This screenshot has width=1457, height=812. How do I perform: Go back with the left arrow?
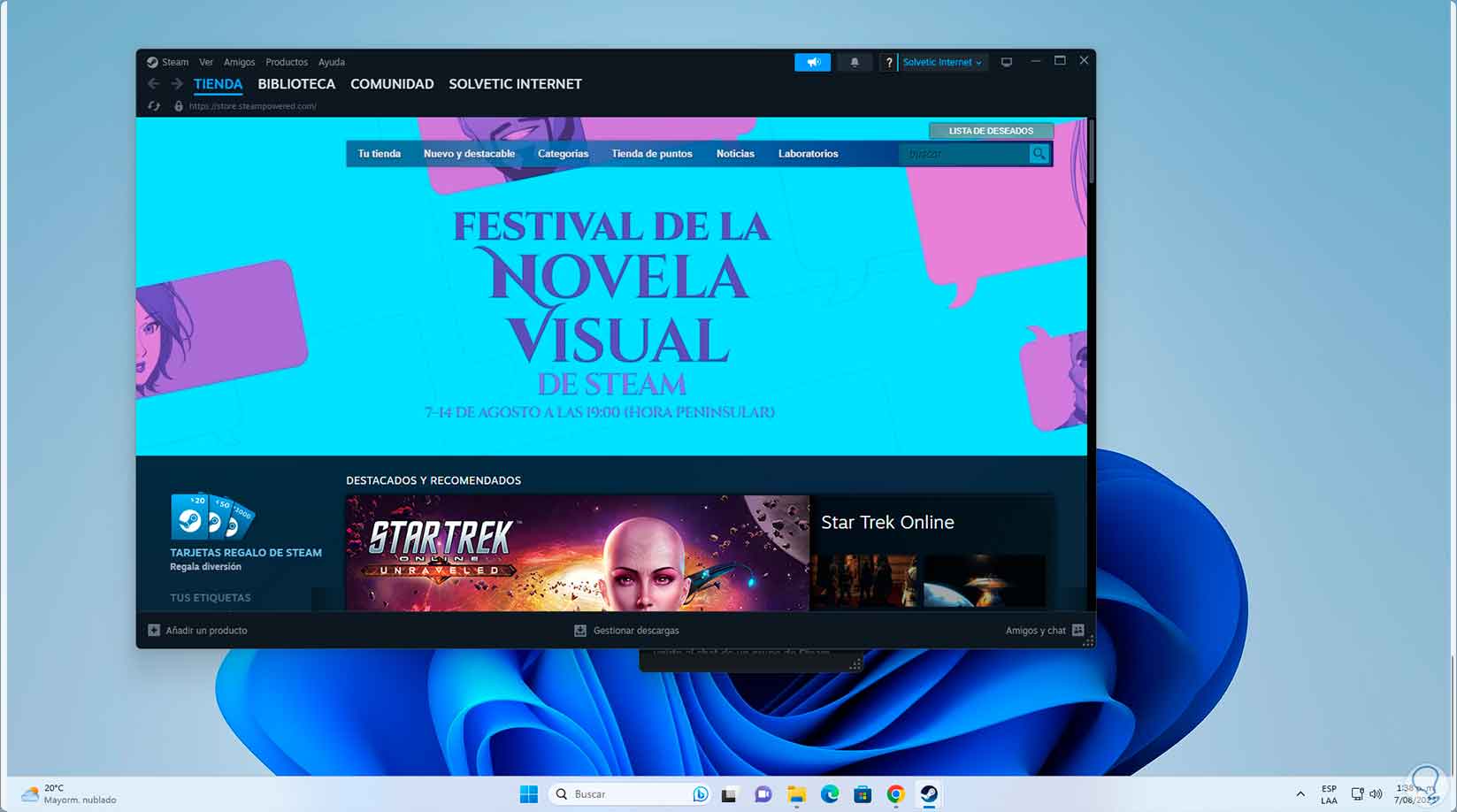click(154, 84)
